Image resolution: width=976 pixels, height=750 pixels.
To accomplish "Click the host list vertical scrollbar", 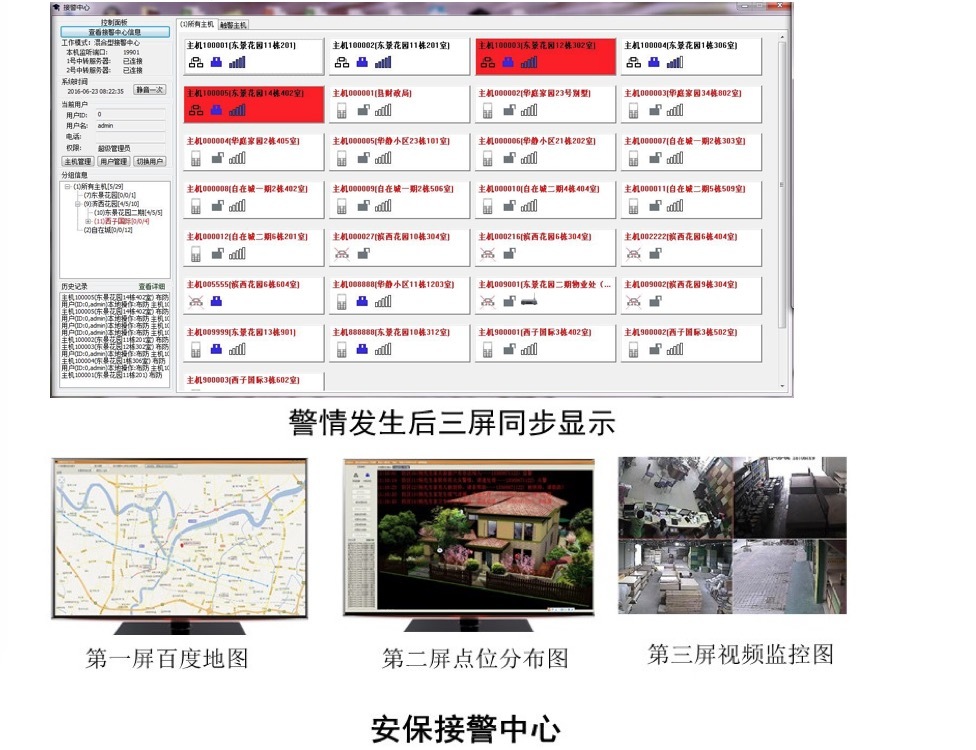I will (781, 200).
